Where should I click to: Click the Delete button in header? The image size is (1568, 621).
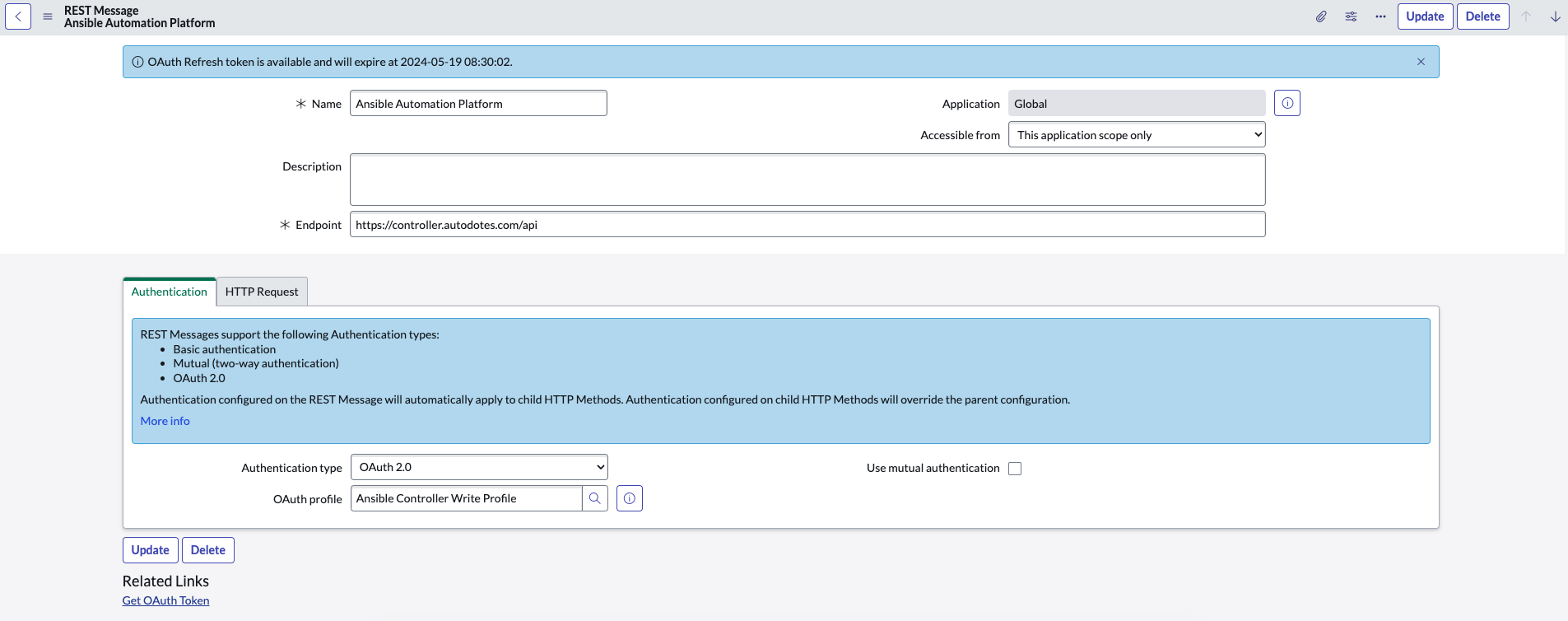coord(1482,16)
